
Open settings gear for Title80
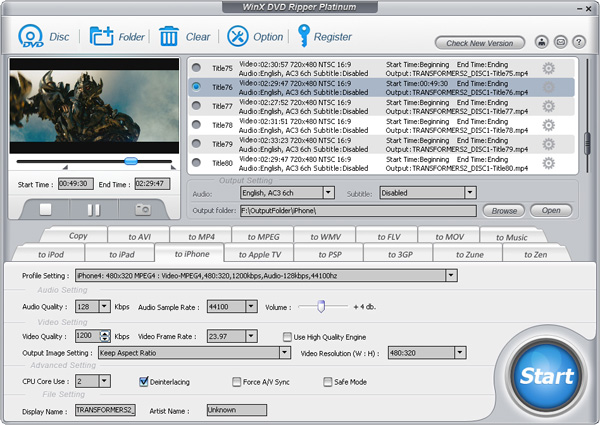pos(549,163)
